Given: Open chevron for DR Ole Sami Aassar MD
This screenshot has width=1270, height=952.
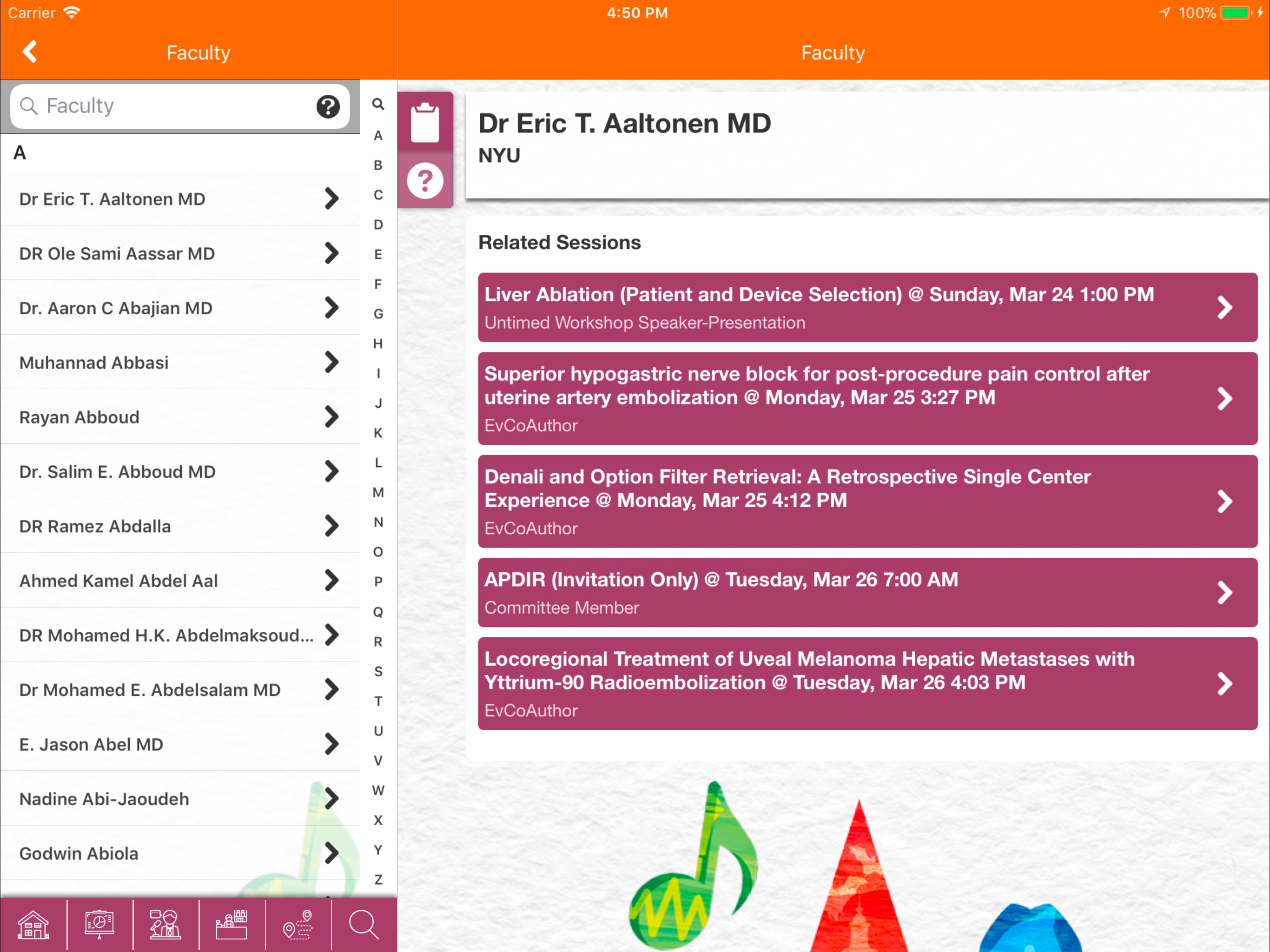Looking at the screenshot, I should [331, 253].
